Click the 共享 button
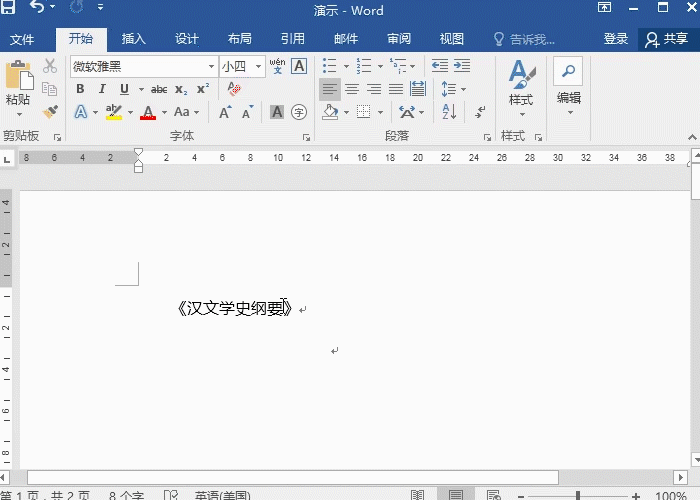 tap(667, 39)
